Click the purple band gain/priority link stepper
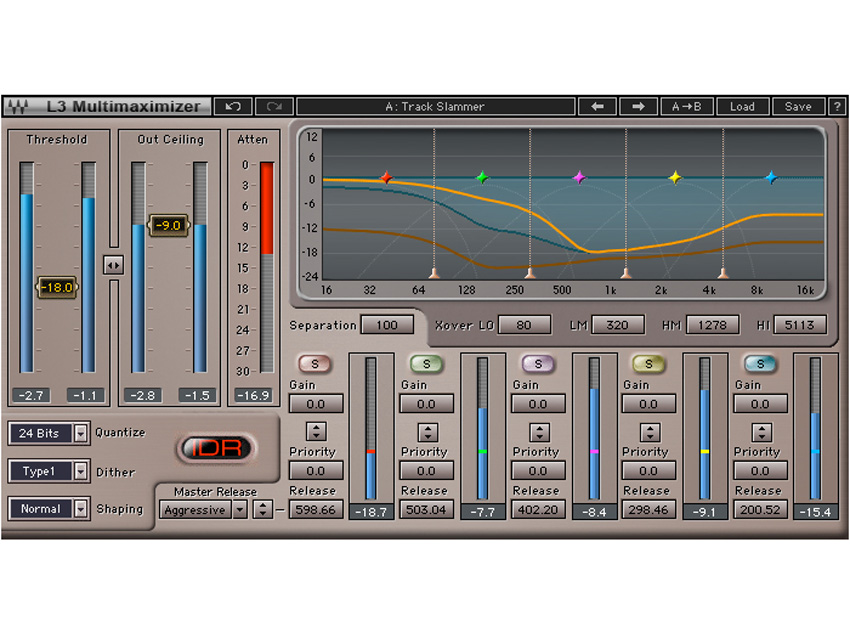Image resolution: width=850 pixels, height=638 pixels. tap(539, 432)
